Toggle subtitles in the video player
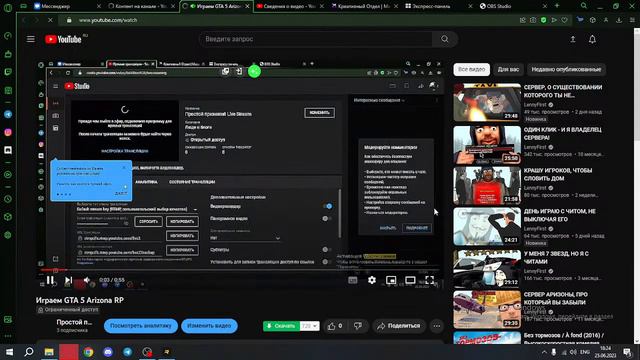The width and height of the screenshot is (640, 360). (353, 280)
